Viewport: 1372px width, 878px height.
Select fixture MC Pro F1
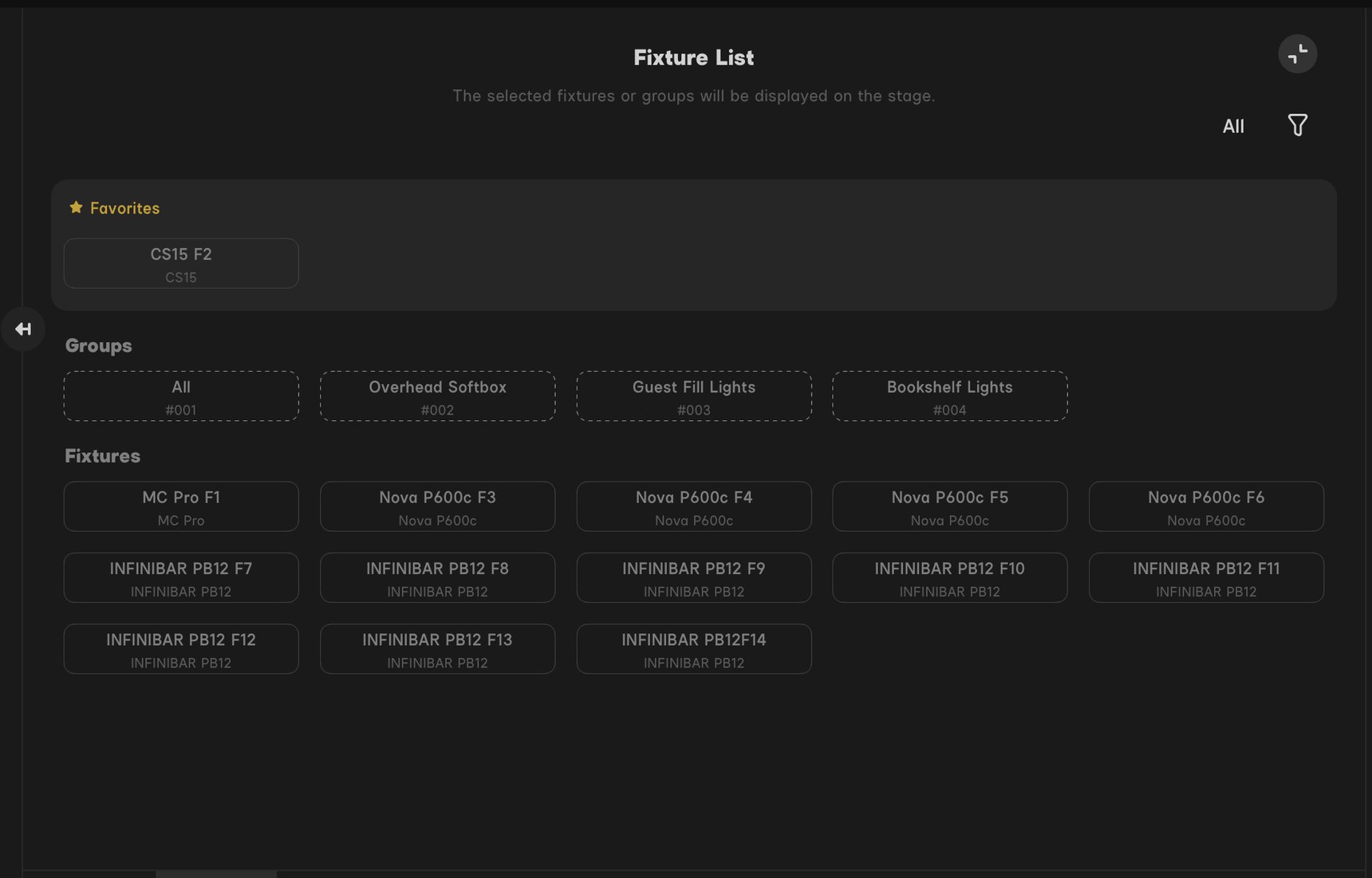(181, 506)
